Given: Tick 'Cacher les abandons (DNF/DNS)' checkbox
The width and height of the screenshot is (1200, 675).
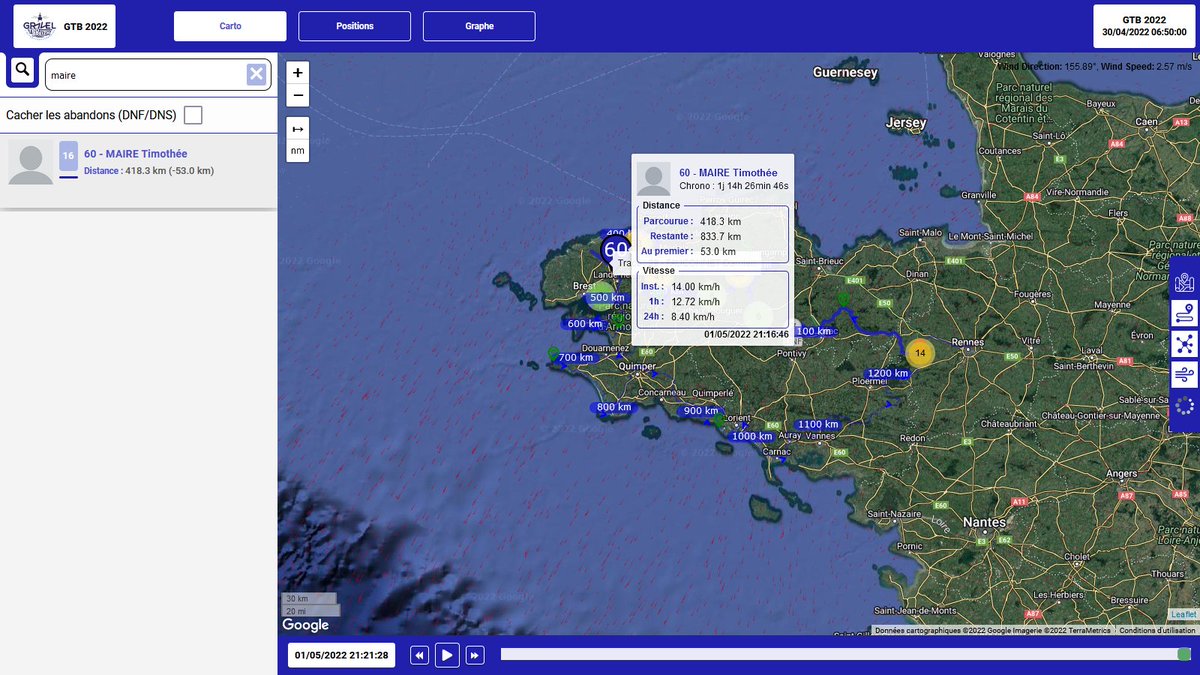Looking at the screenshot, I should tap(193, 115).
